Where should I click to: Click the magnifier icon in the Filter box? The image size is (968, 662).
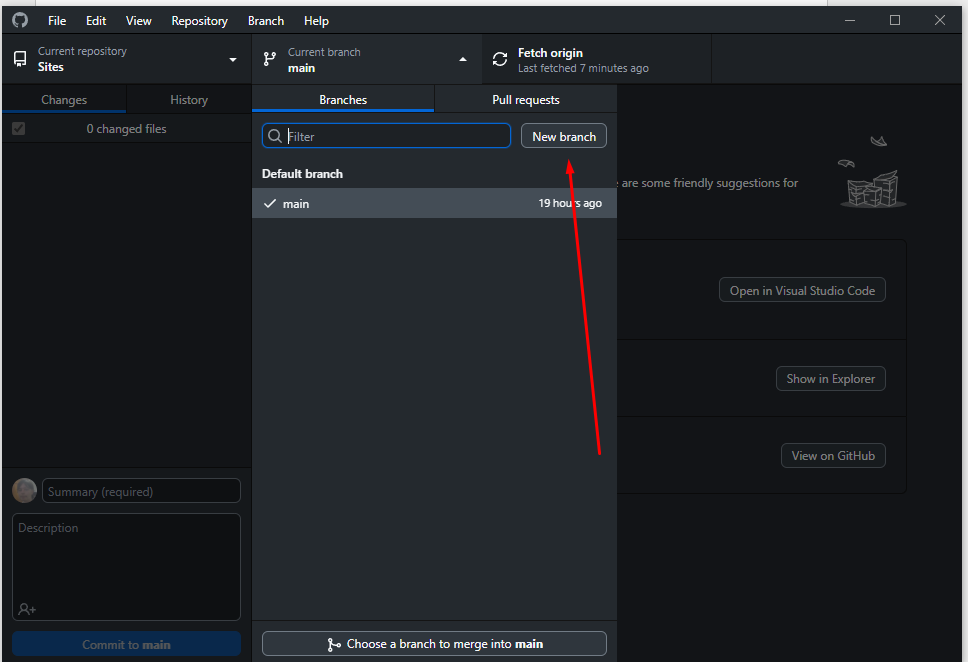point(275,136)
